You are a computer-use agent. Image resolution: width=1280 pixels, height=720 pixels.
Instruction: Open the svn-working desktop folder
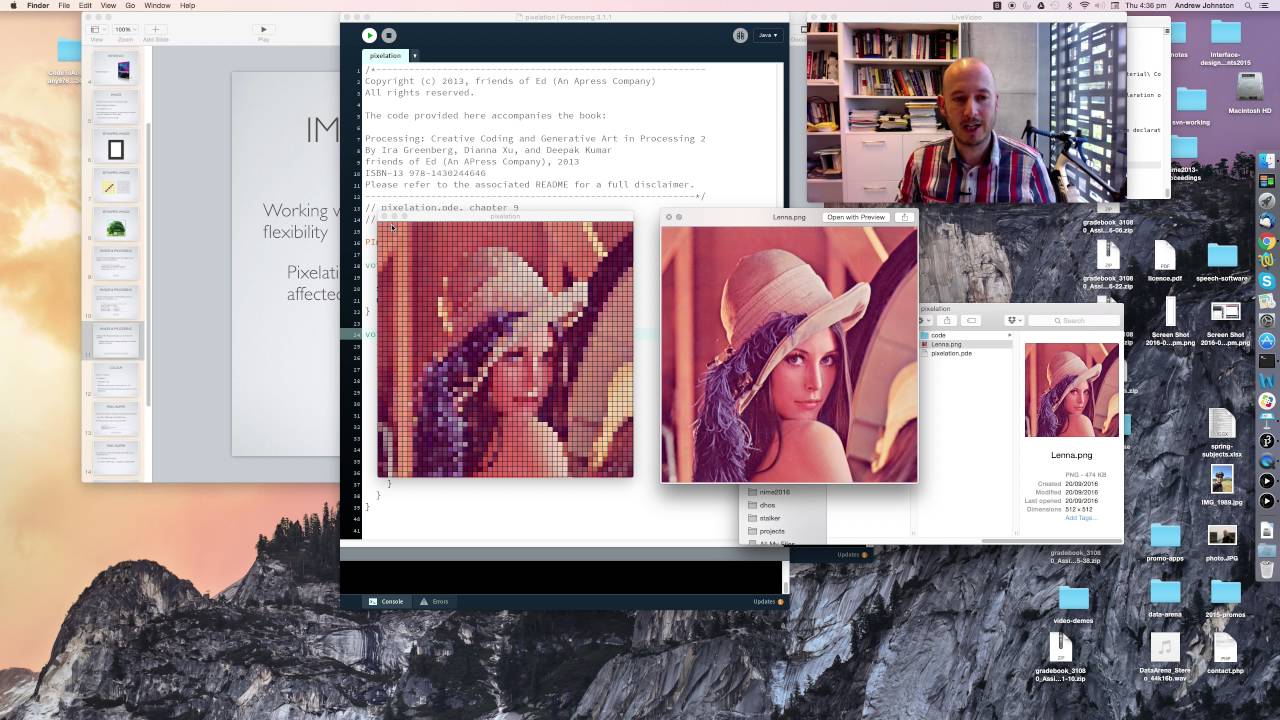[1191, 104]
